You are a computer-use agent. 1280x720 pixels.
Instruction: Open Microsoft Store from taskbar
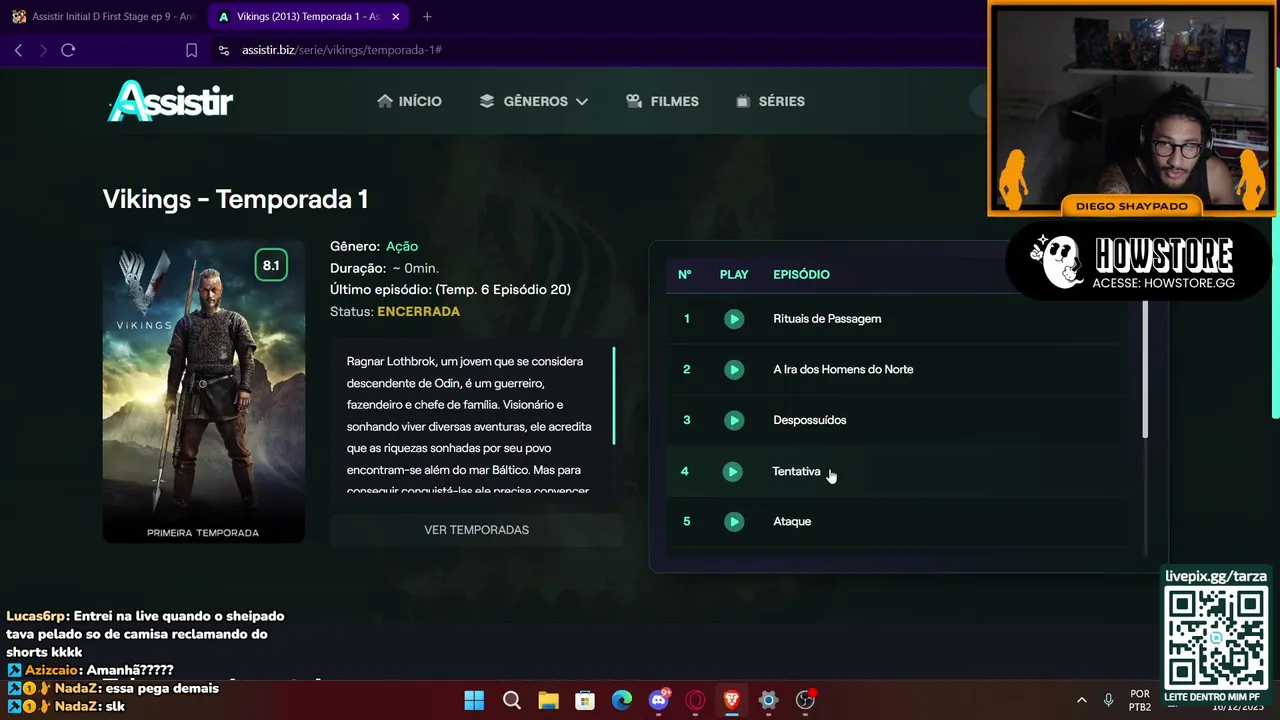[x=585, y=700]
